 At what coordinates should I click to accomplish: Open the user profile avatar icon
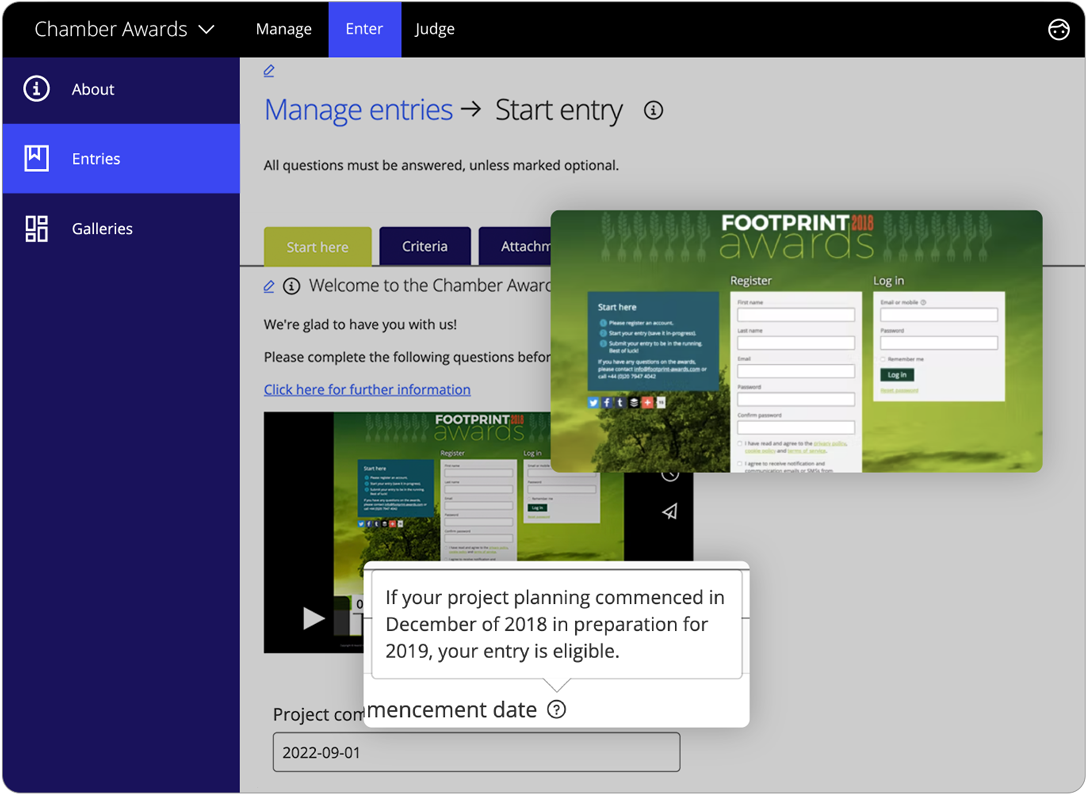click(1059, 29)
